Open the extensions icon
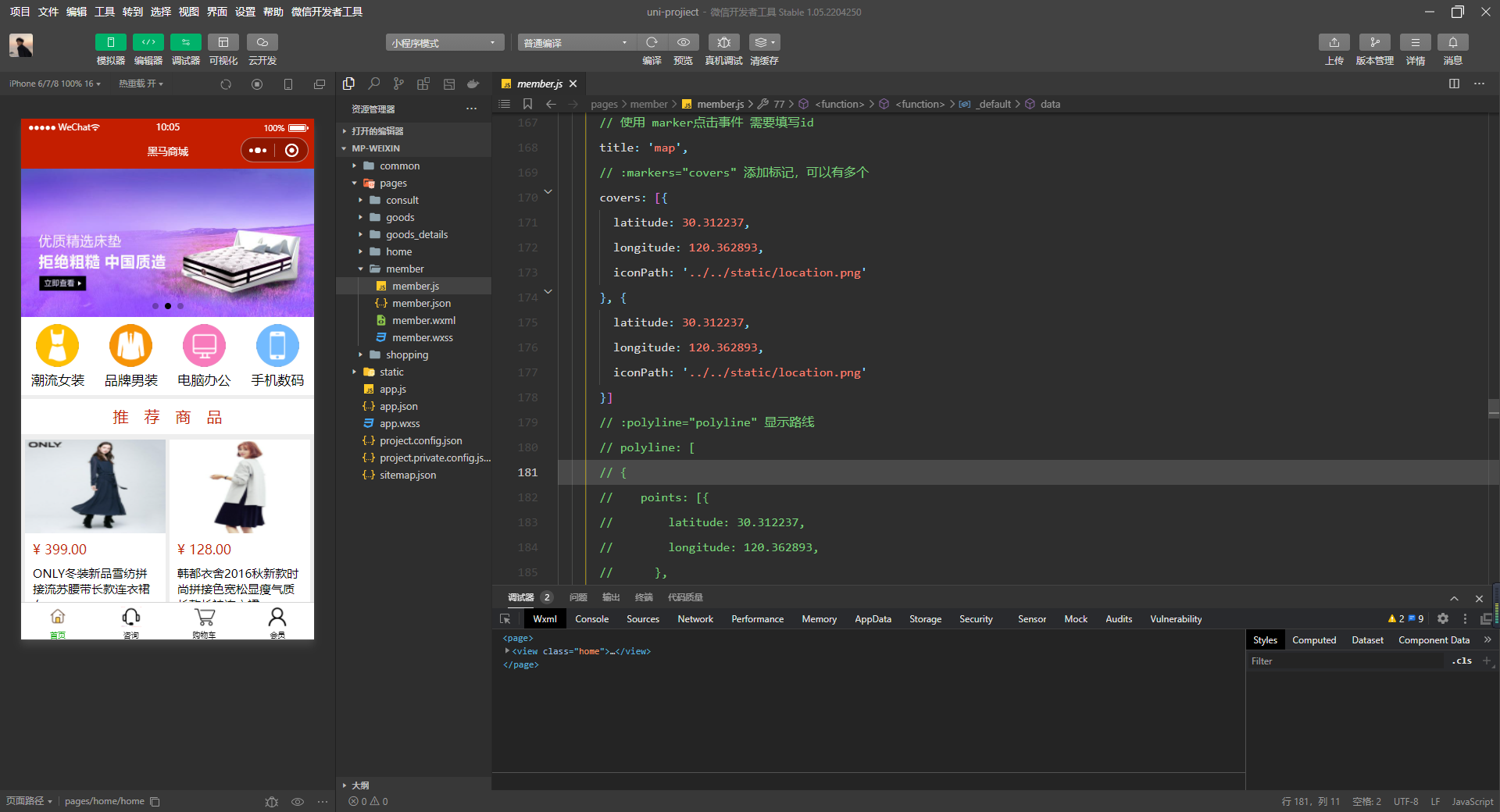This screenshot has width=1500, height=812. click(423, 84)
